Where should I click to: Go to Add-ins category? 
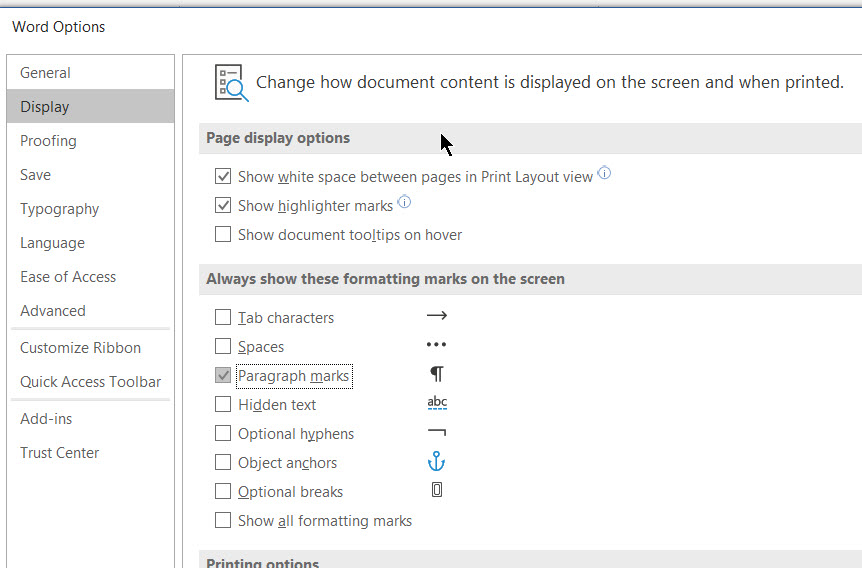click(x=91, y=419)
